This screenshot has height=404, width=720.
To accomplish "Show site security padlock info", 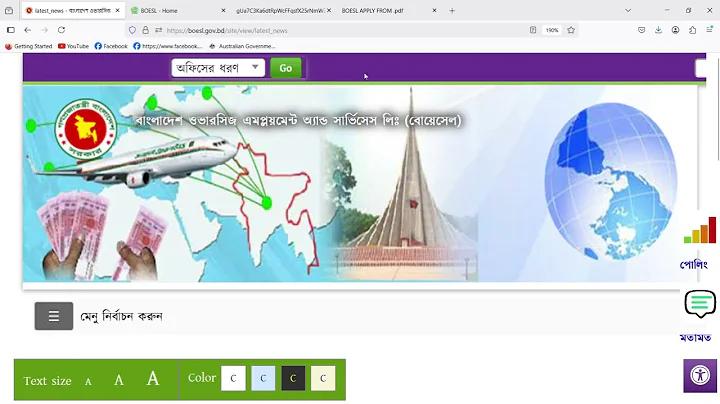I will pos(146,30).
